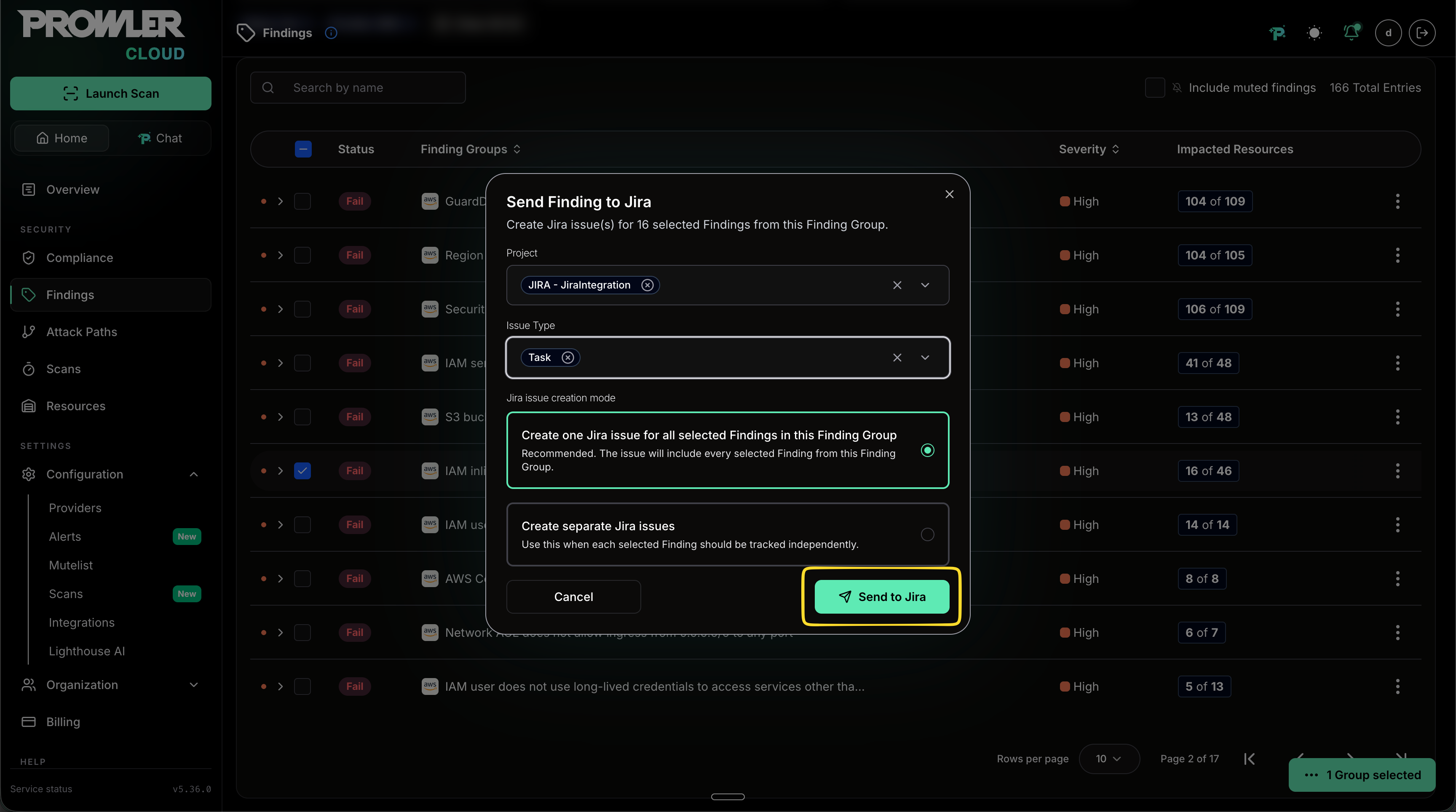The width and height of the screenshot is (1456, 812).
Task: Remove the Task issue type chip
Action: [x=567, y=358]
